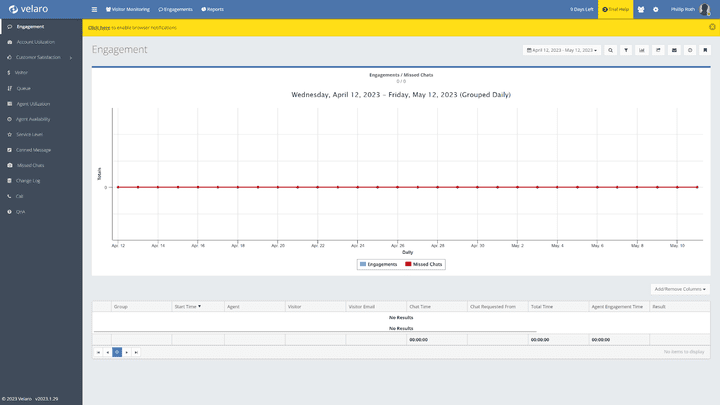Click the search icon in report toolbar
Viewport: 720px width, 405px height.
click(x=610, y=49)
